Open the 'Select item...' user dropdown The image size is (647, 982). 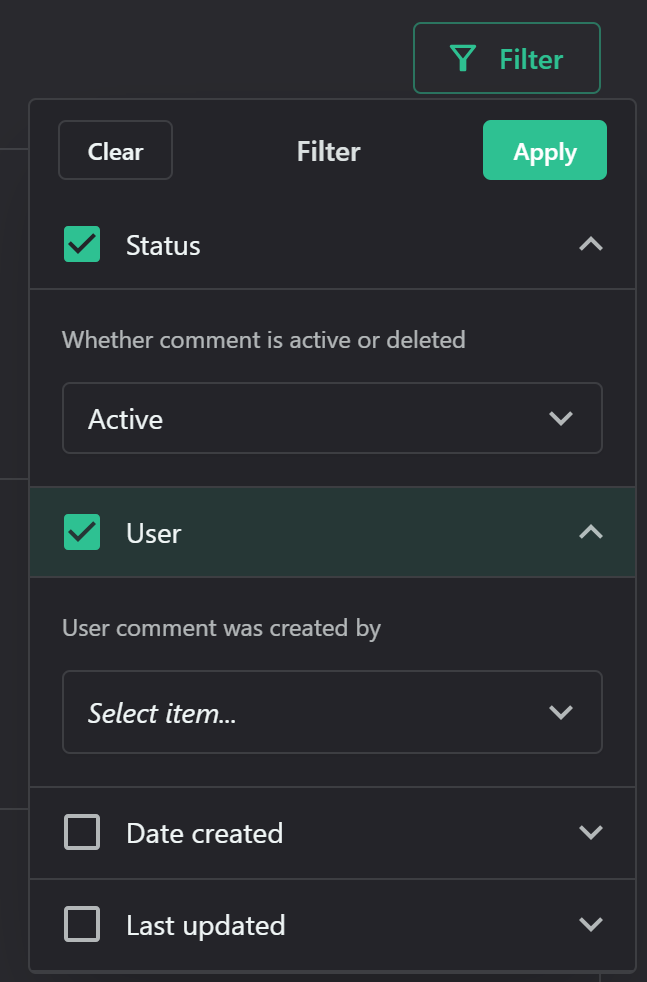pyautogui.click(x=332, y=712)
